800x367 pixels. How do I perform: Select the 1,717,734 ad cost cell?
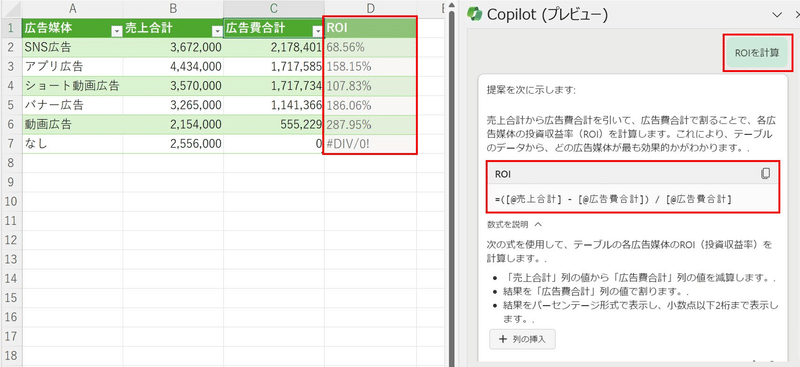273,86
